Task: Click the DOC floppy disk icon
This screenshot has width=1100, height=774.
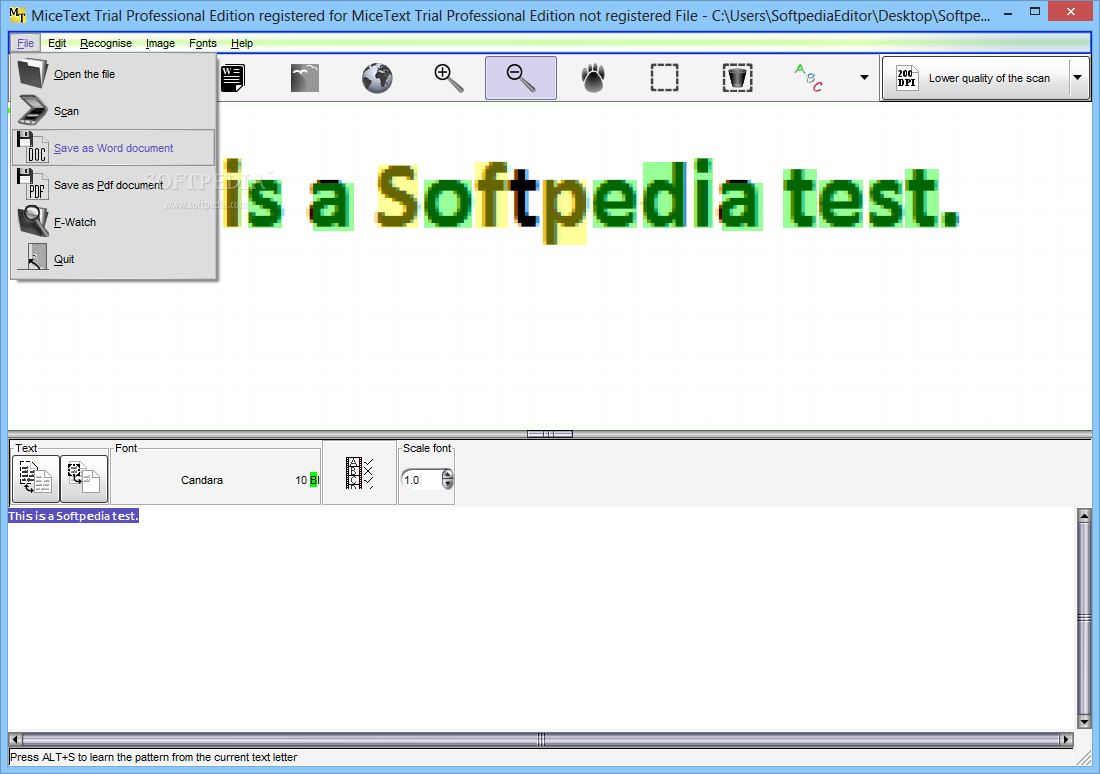Action: pos(32,147)
